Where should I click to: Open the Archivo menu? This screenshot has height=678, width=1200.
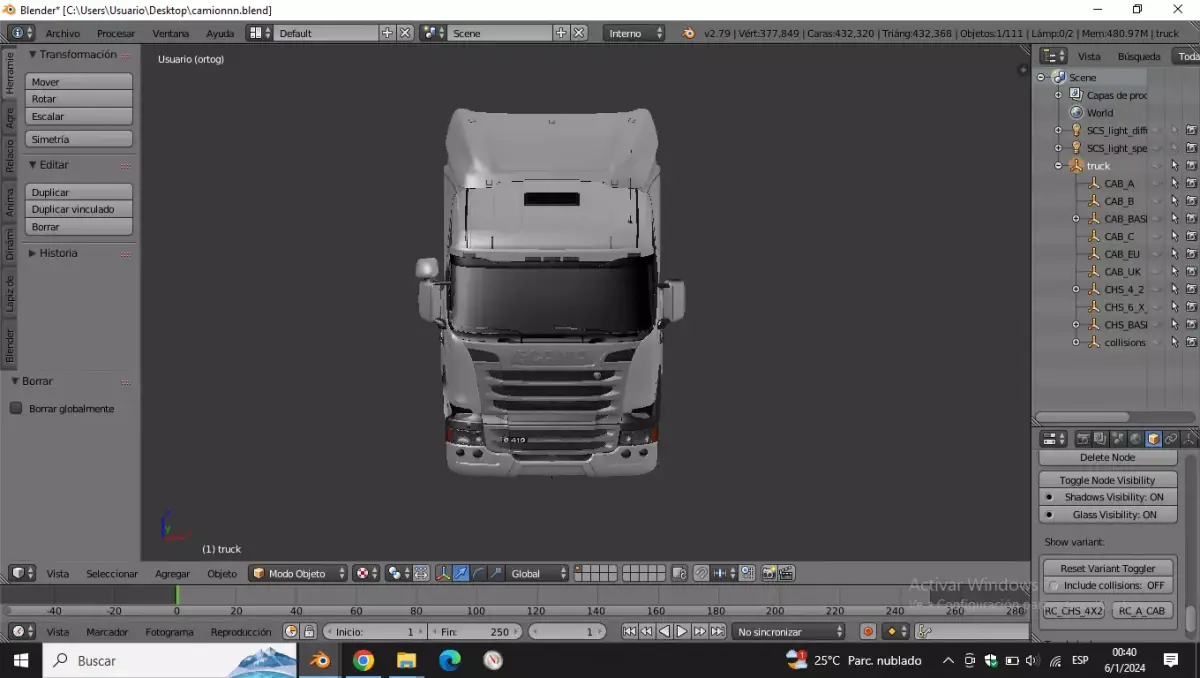point(63,33)
